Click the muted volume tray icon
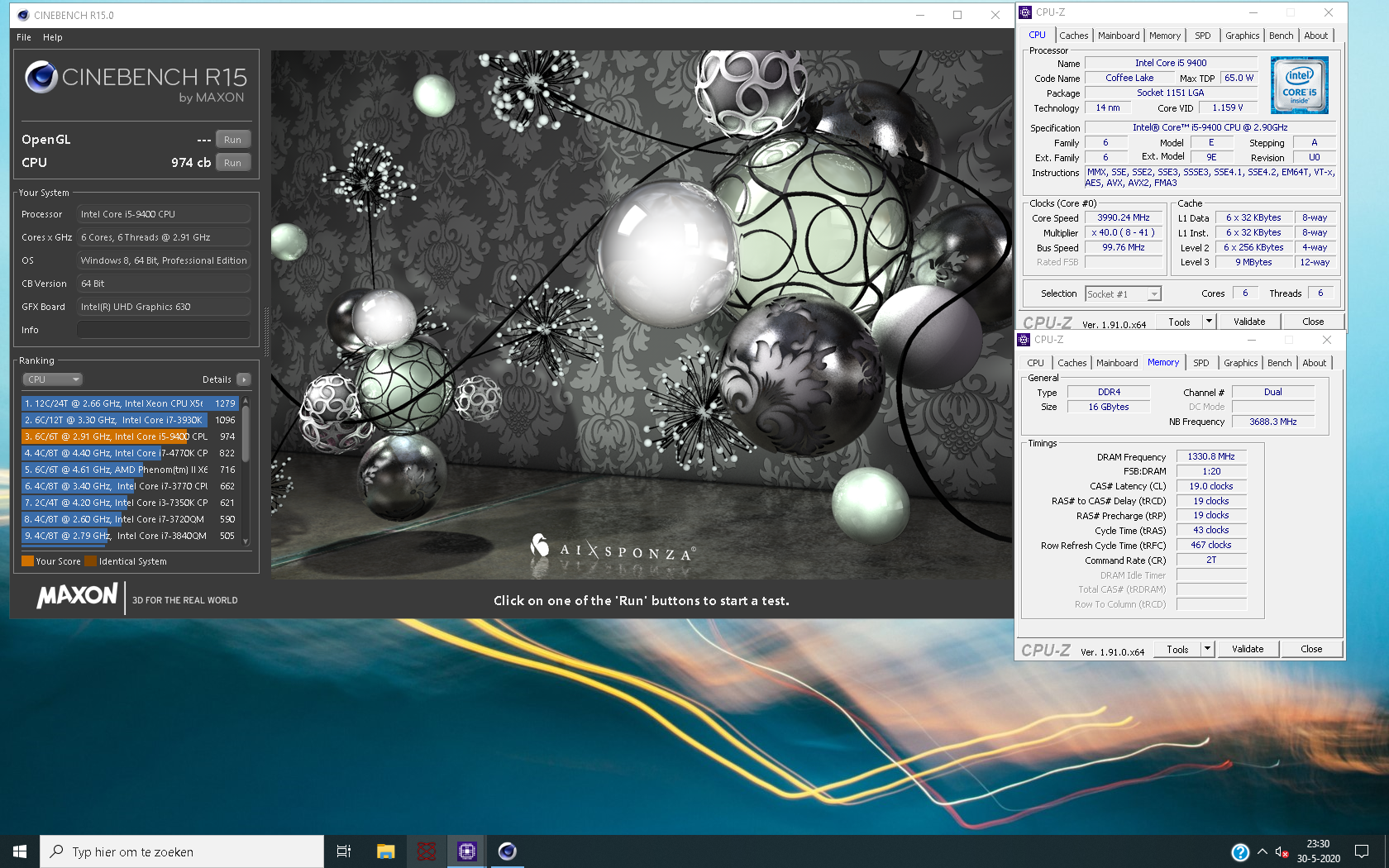Image resolution: width=1389 pixels, height=868 pixels. 1282,852
